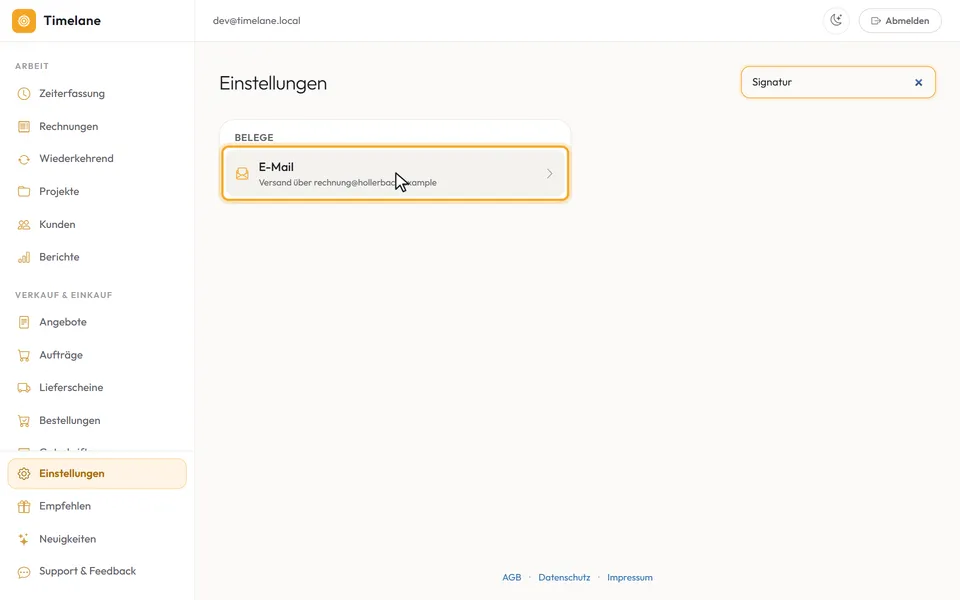Click the Lieferscheine truck icon
Image resolution: width=960 pixels, height=600 pixels.
click(x=24, y=388)
